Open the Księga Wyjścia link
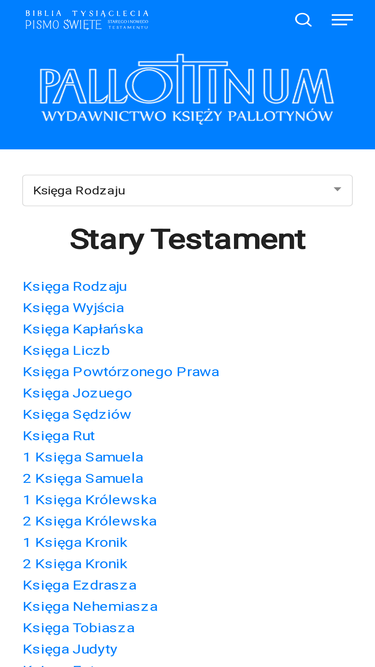375x667 pixels. click(x=74, y=308)
